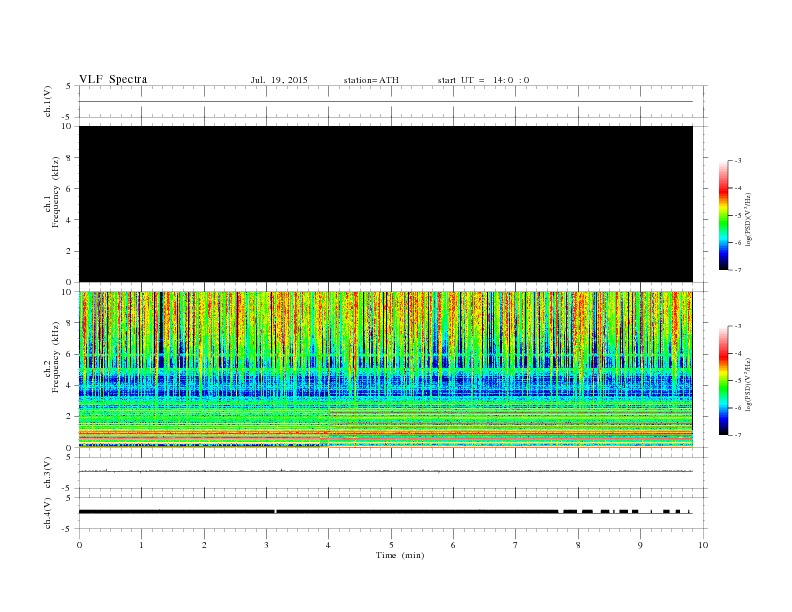The width and height of the screenshot is (792, 612).
Task: Click the ch.1 color bar 'log(PSD)(V²/Hz)' label
Action: tap(748, 219)
